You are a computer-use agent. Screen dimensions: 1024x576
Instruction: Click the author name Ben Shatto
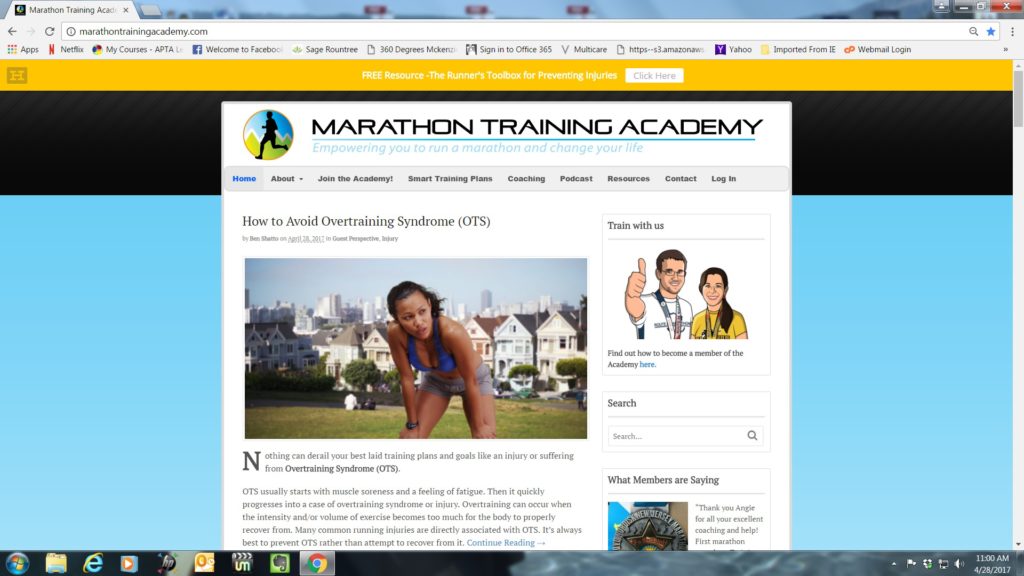[264, 238]
